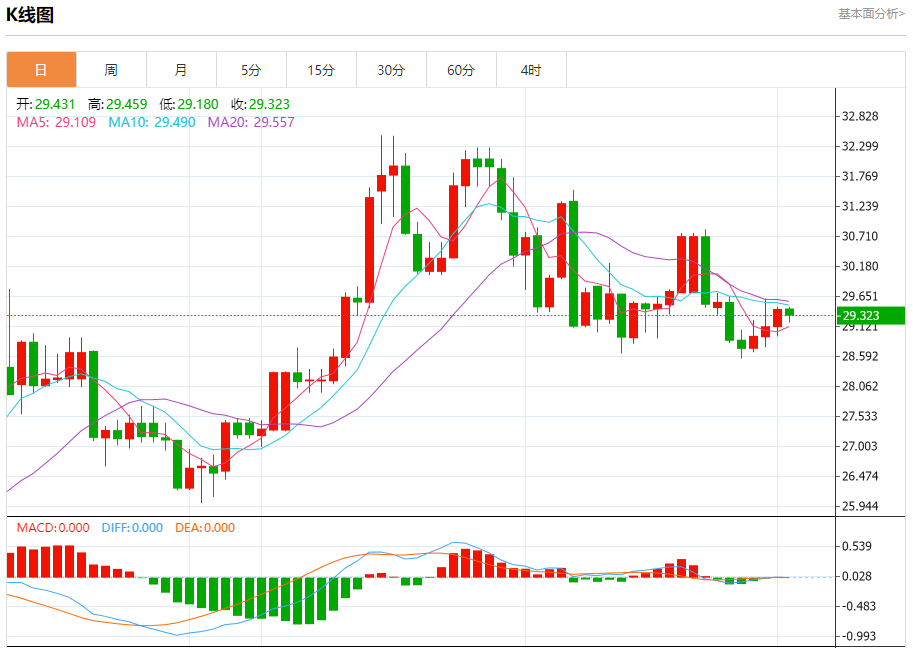Click the MACD: 0.000 indicator label
The width and height of the screenshot is (913, 648).
[53, 528]
